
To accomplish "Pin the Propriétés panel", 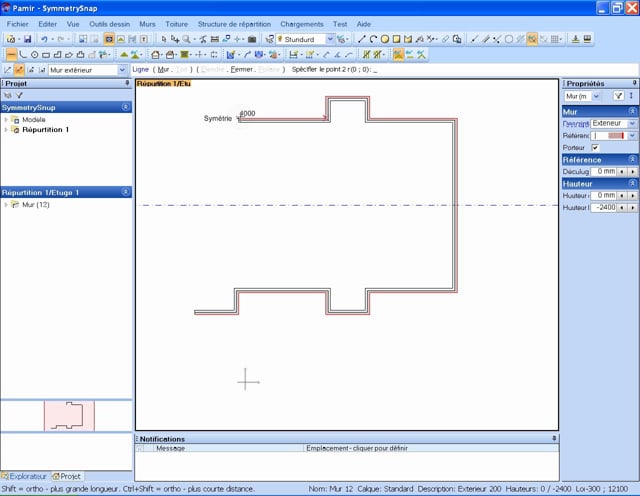I will click(635, 83).
